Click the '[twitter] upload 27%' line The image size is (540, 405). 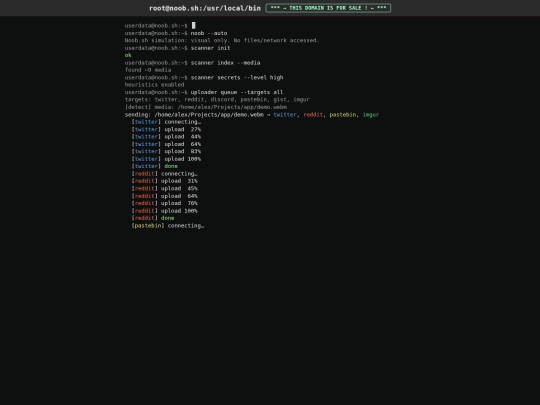pos(166,129)
